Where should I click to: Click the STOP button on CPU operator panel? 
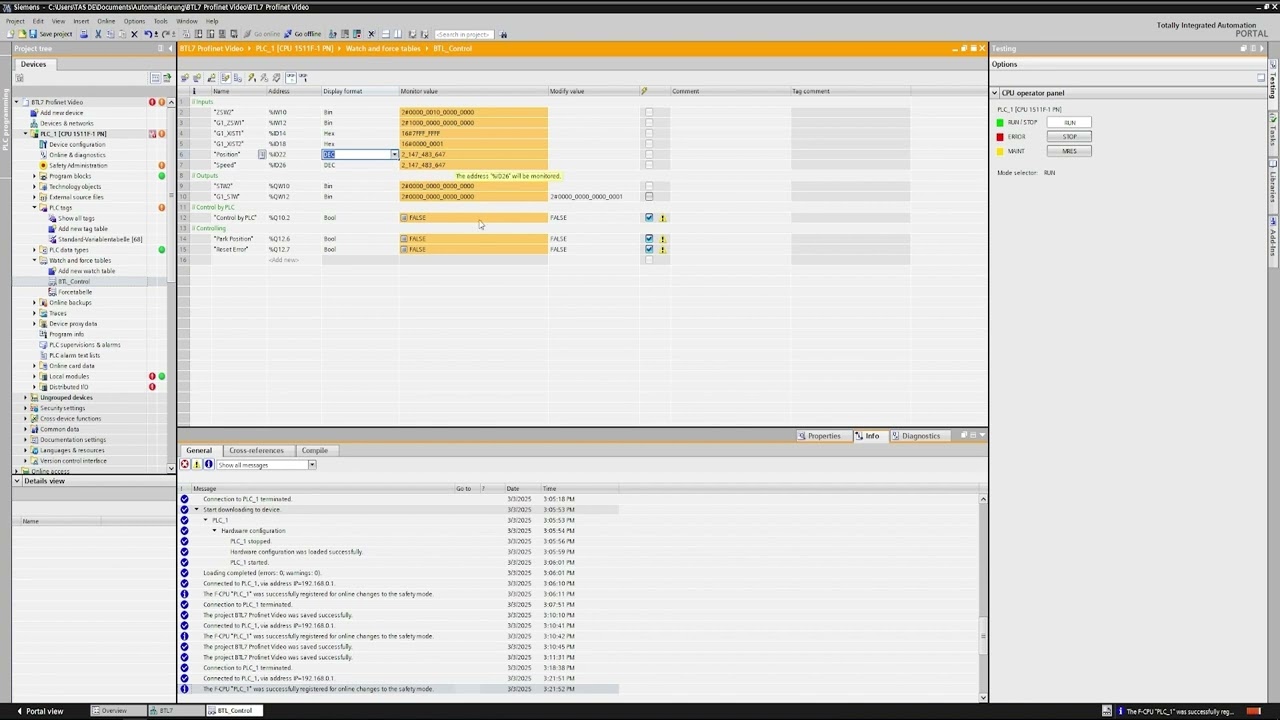tap(1069, 136)
